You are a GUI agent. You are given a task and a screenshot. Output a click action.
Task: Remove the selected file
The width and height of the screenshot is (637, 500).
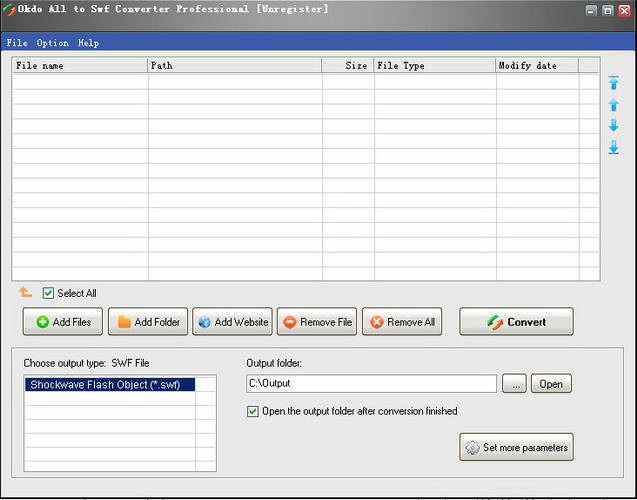[317, 322]
